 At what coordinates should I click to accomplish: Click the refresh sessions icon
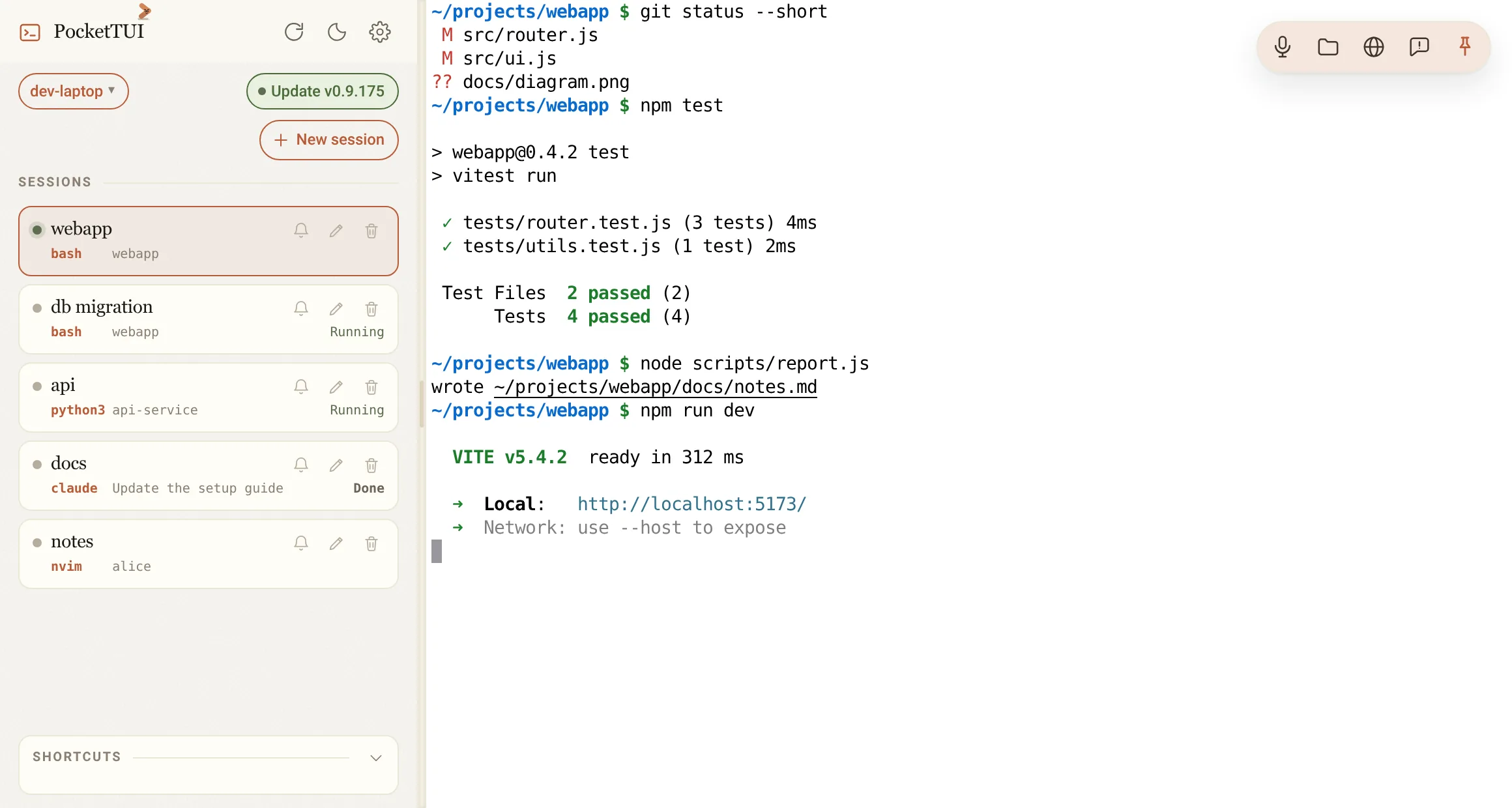pyautogui.click(x=294, y=32)
